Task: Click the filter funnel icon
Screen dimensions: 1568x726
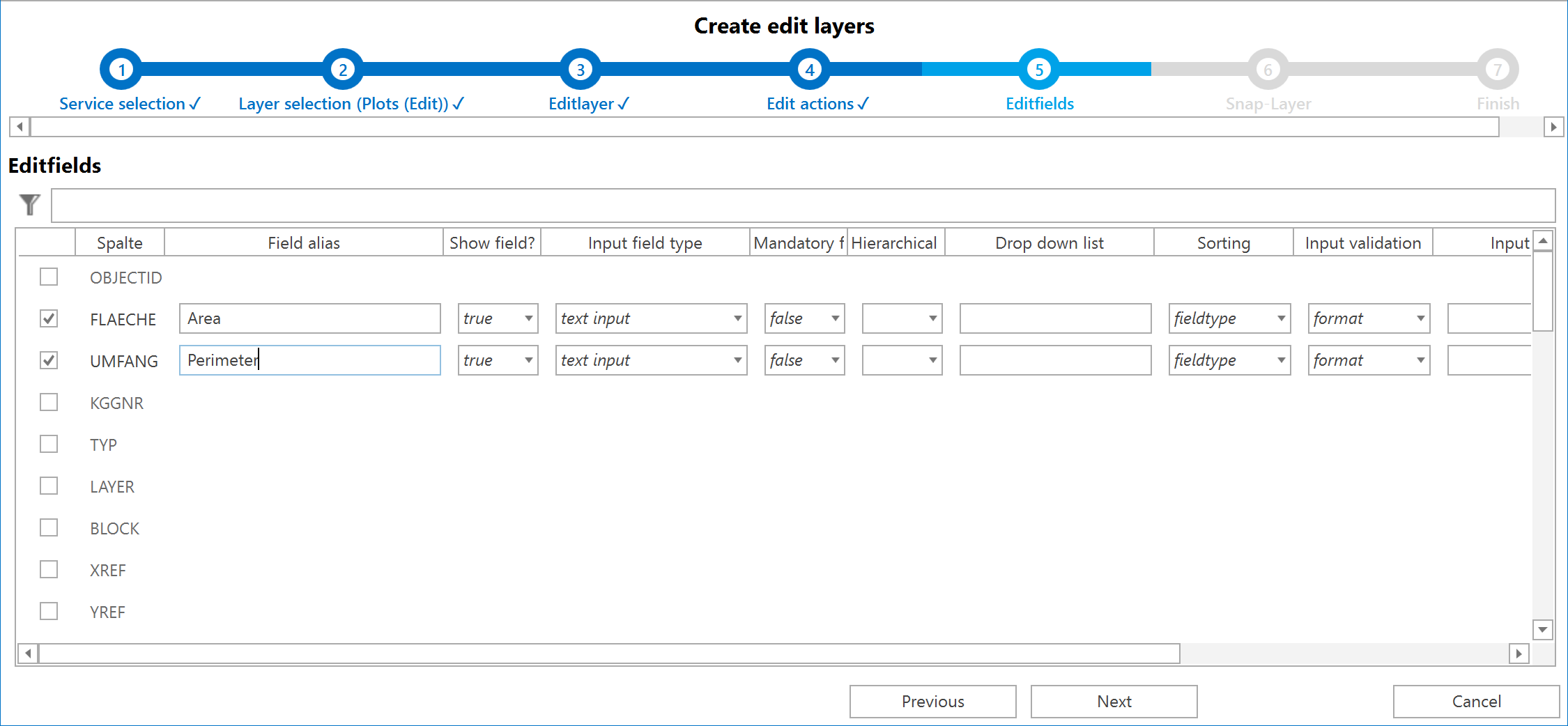Action: click(29, 205)
